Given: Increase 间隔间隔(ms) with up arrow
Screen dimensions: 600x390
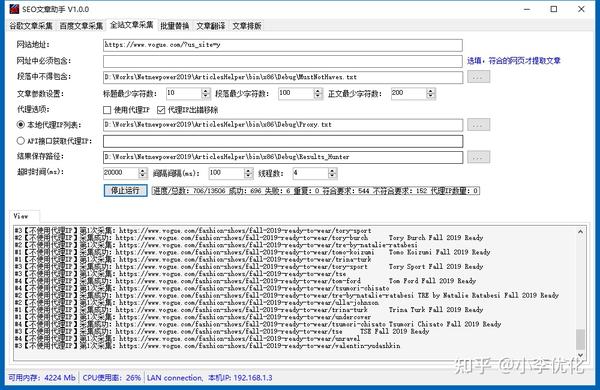Looking at the screenshot, I should [249, 171].
